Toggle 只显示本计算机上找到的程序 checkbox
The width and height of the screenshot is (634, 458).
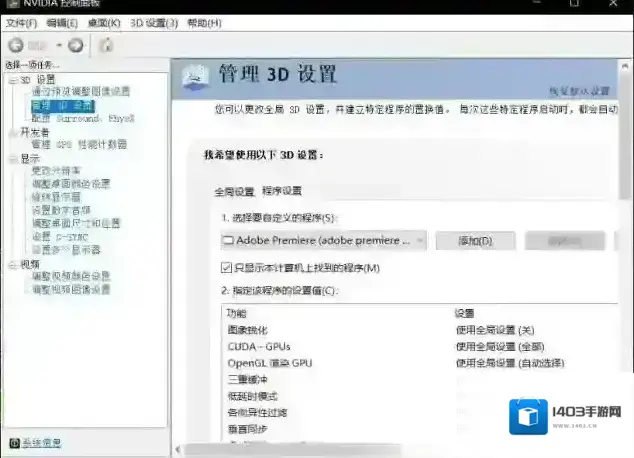226,268
